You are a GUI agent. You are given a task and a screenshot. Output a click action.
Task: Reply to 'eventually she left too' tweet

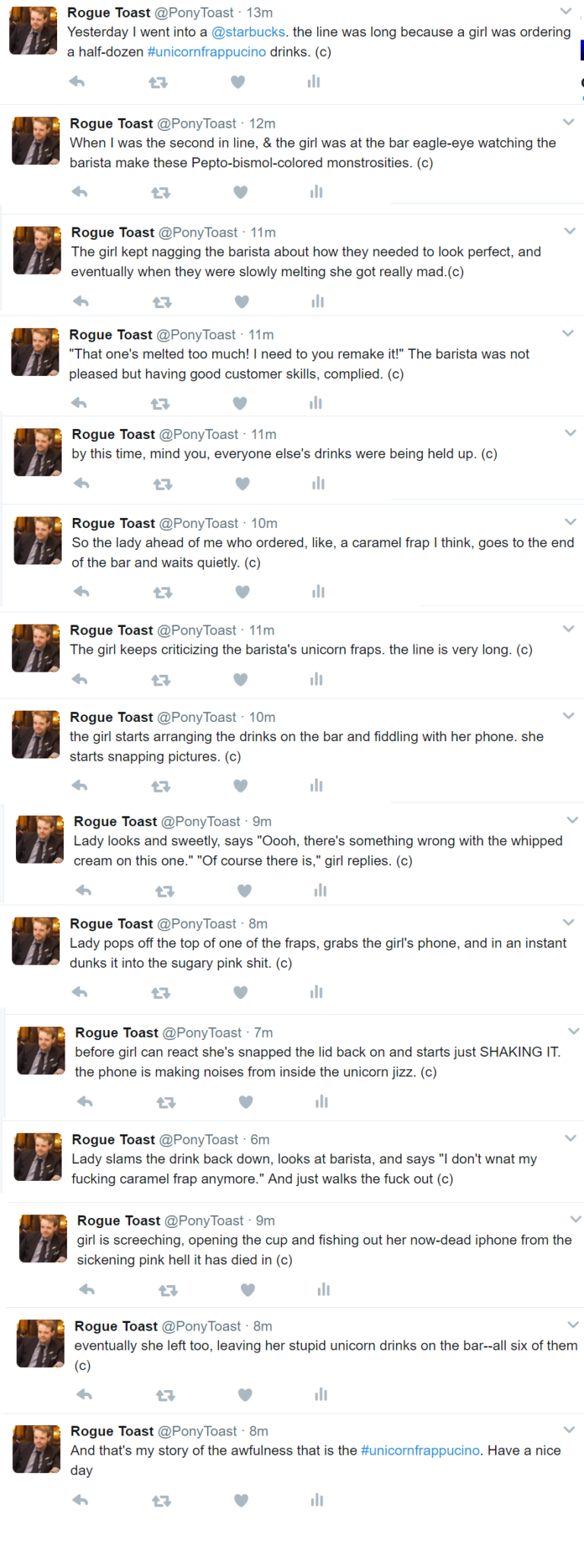click(x=84, y=1395)
